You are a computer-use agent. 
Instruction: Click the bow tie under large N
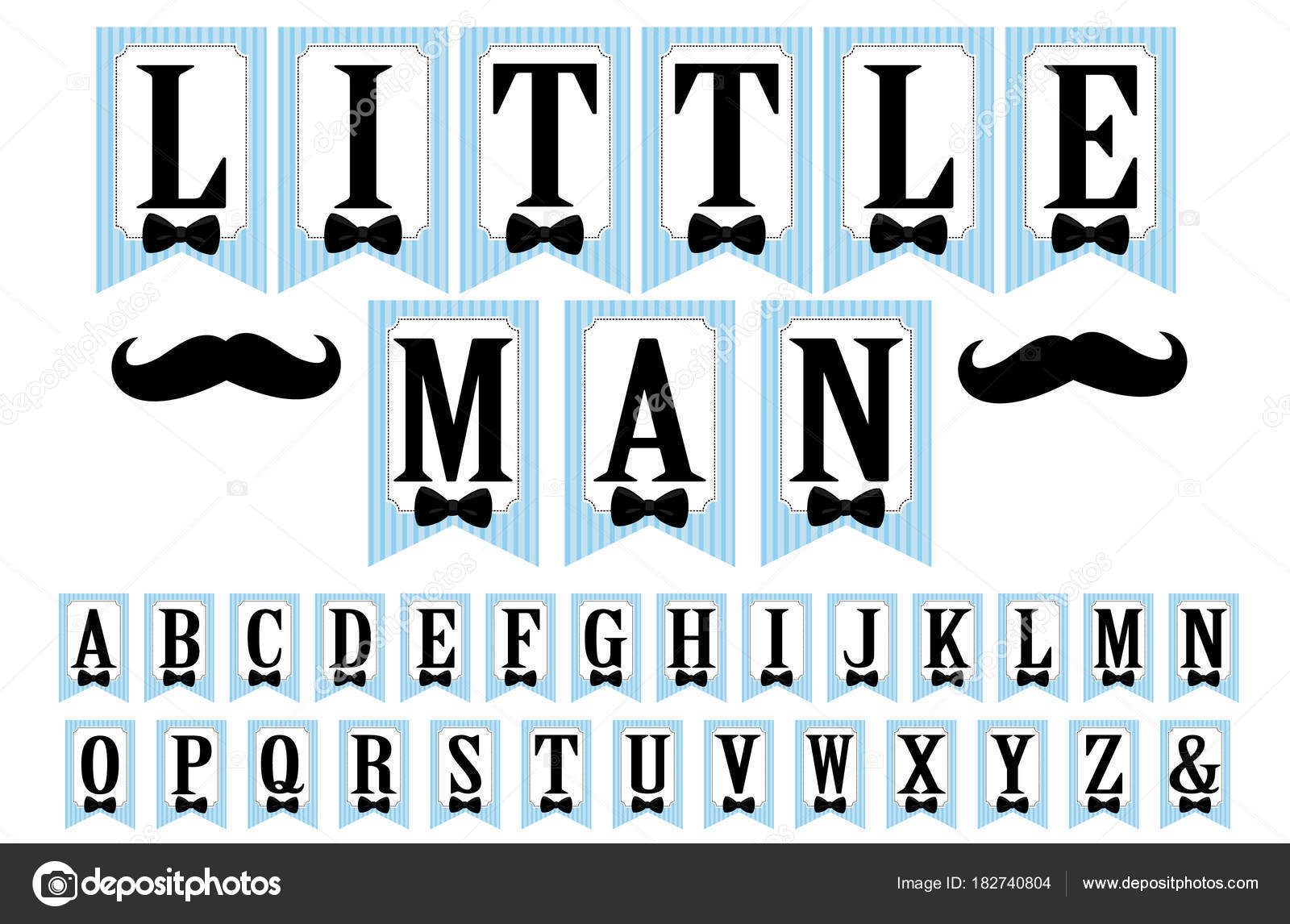coord(847,507)
